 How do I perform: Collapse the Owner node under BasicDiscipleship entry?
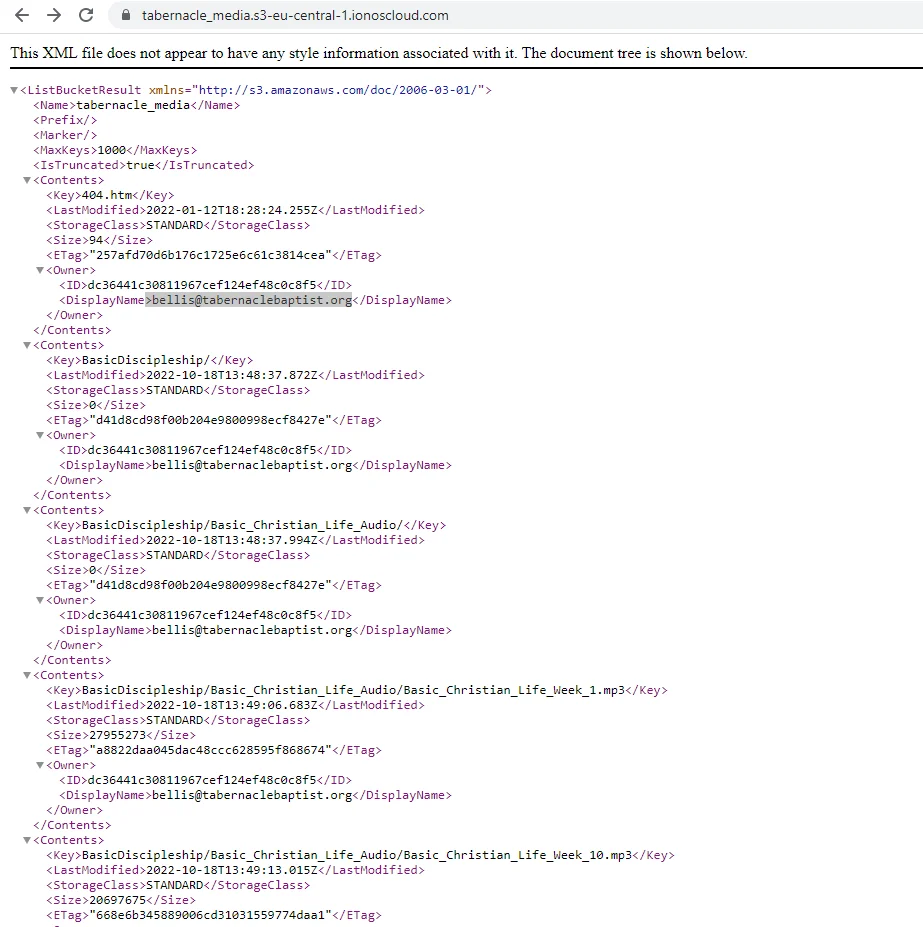[x=40, y=435]
